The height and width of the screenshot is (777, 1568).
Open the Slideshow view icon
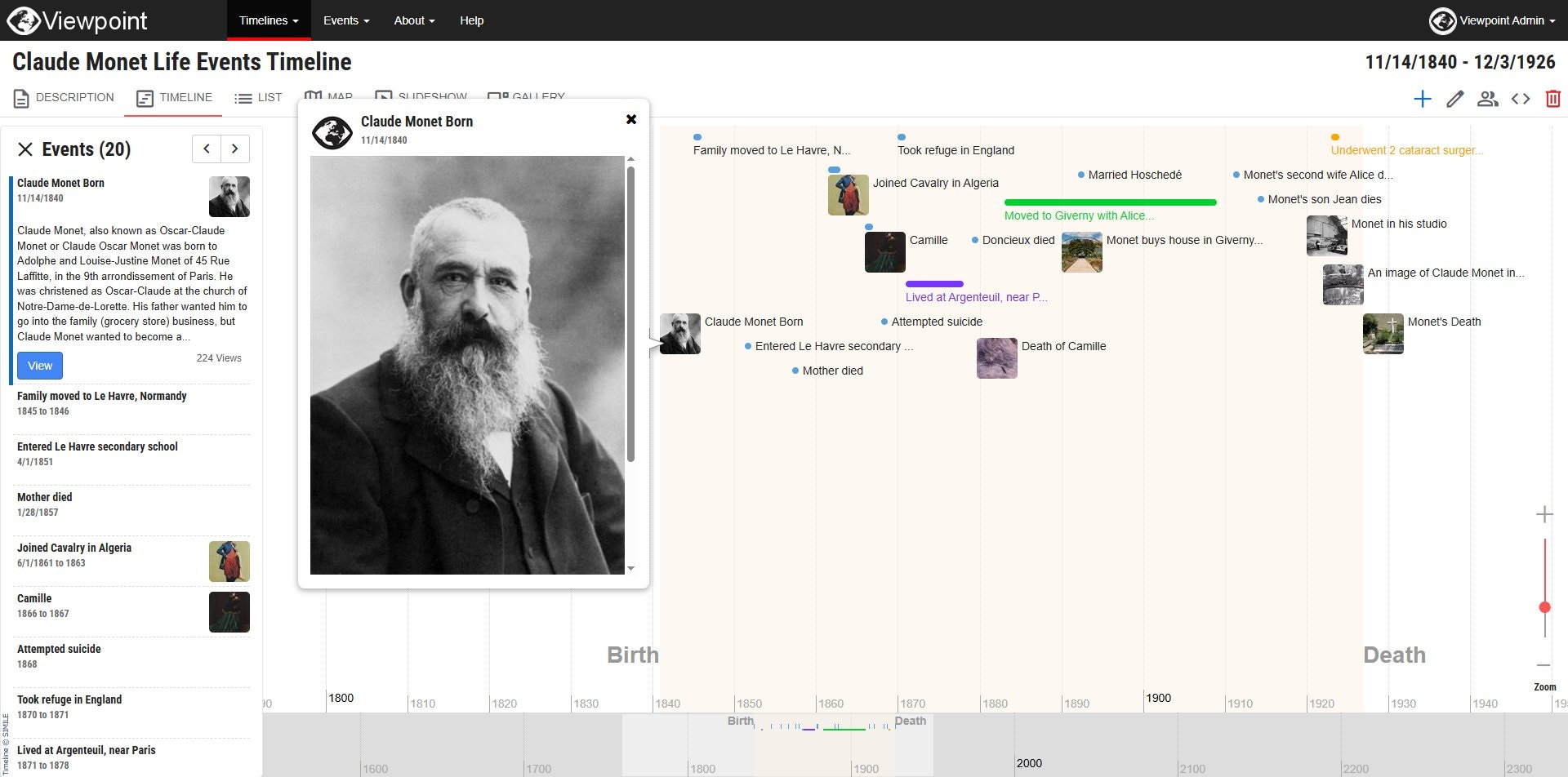pyautogui.click(x=421, y=95)
